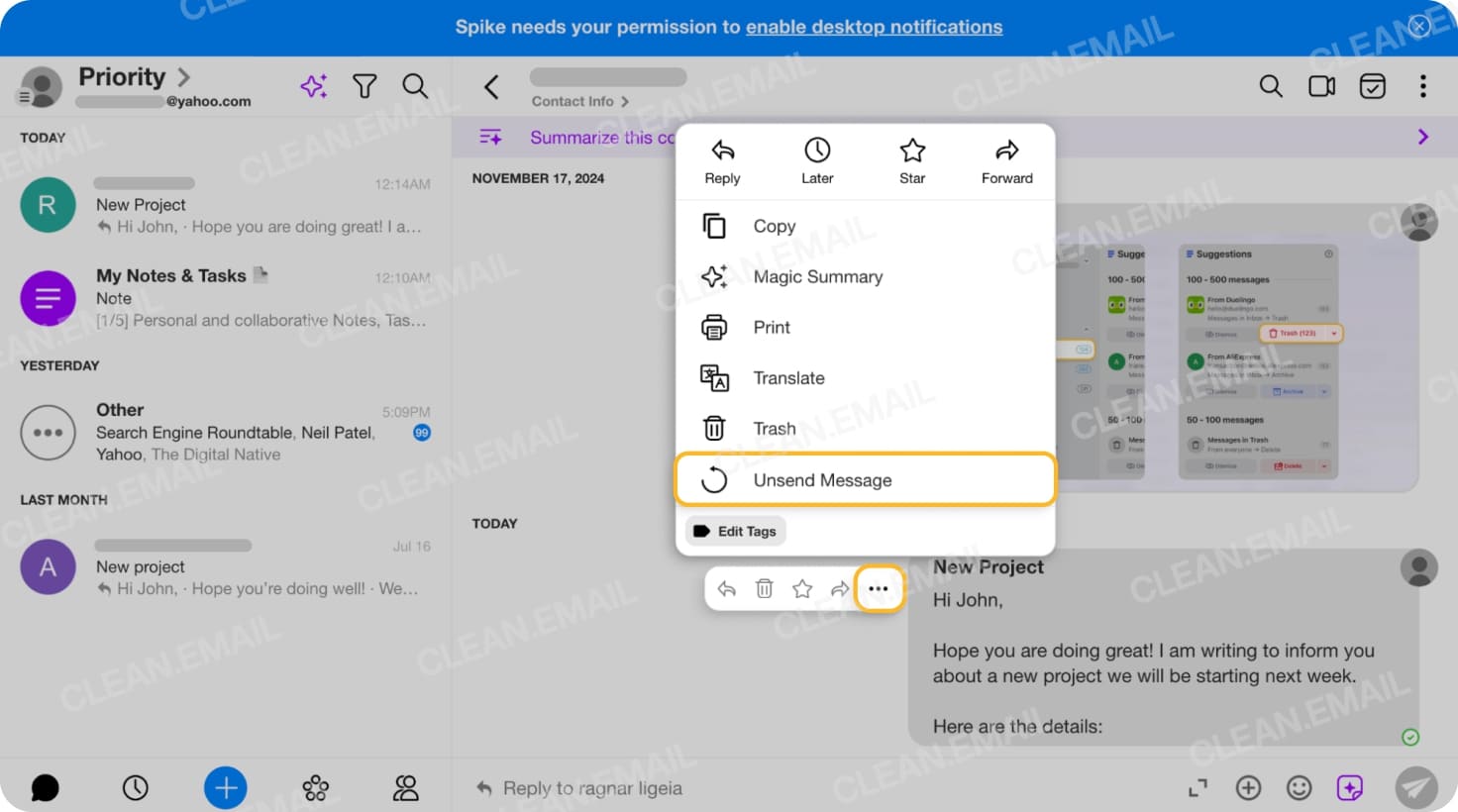1458x812 pixels.
Task: Start a video call from the top toolbar
Action: tap(1321, 86)
